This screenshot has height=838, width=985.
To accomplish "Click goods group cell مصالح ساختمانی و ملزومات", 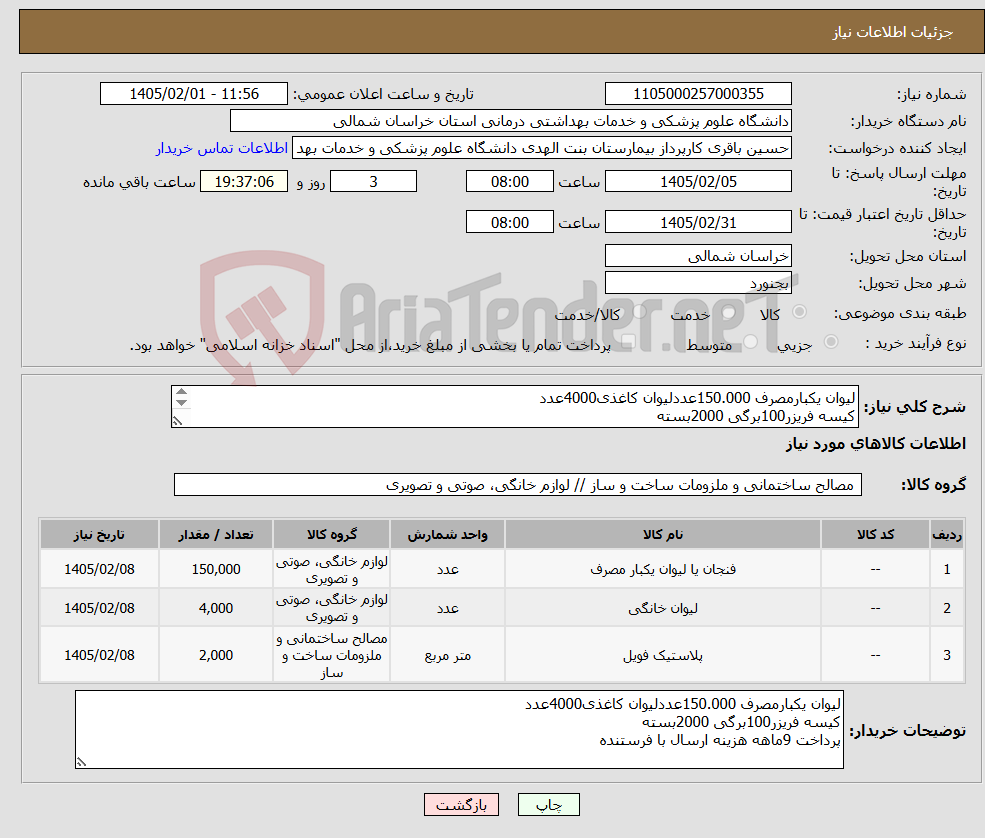I will click(331, 655).
